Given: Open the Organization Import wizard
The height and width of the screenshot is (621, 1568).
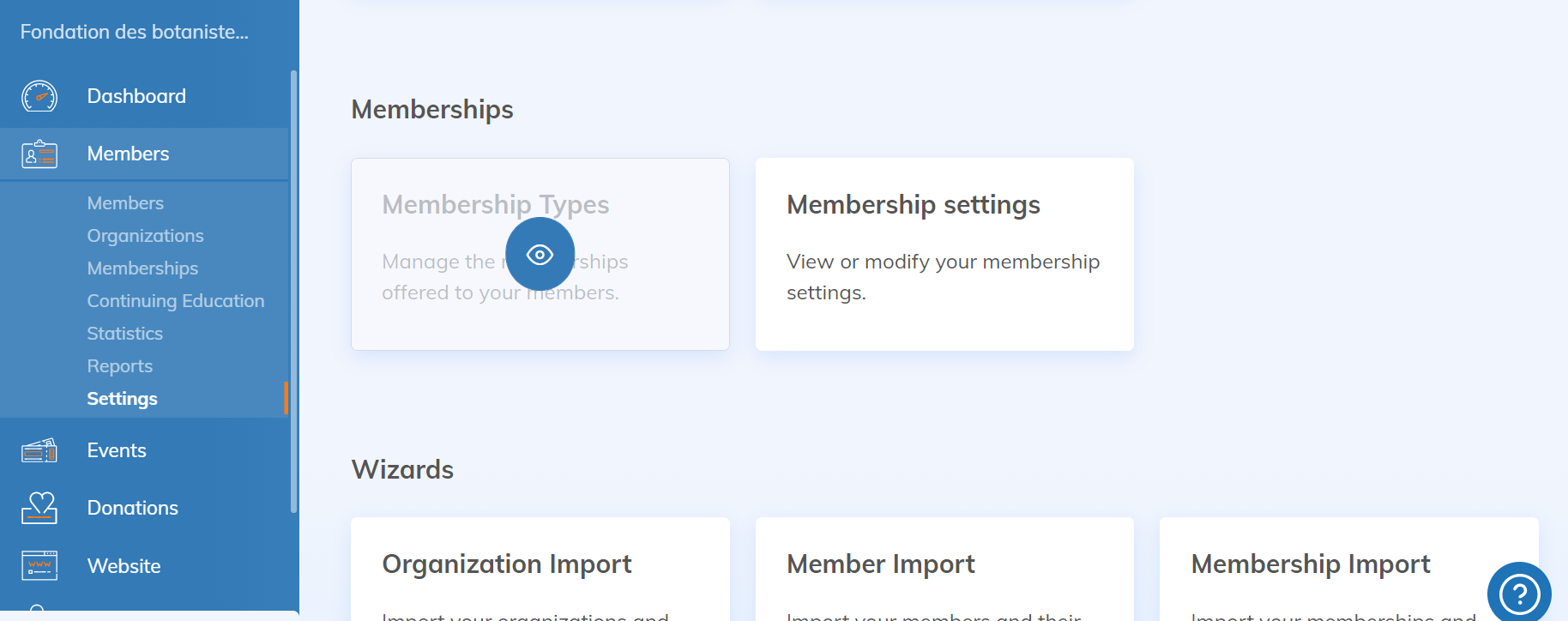Looking at the screenshot, I should [x=540, y=568].
